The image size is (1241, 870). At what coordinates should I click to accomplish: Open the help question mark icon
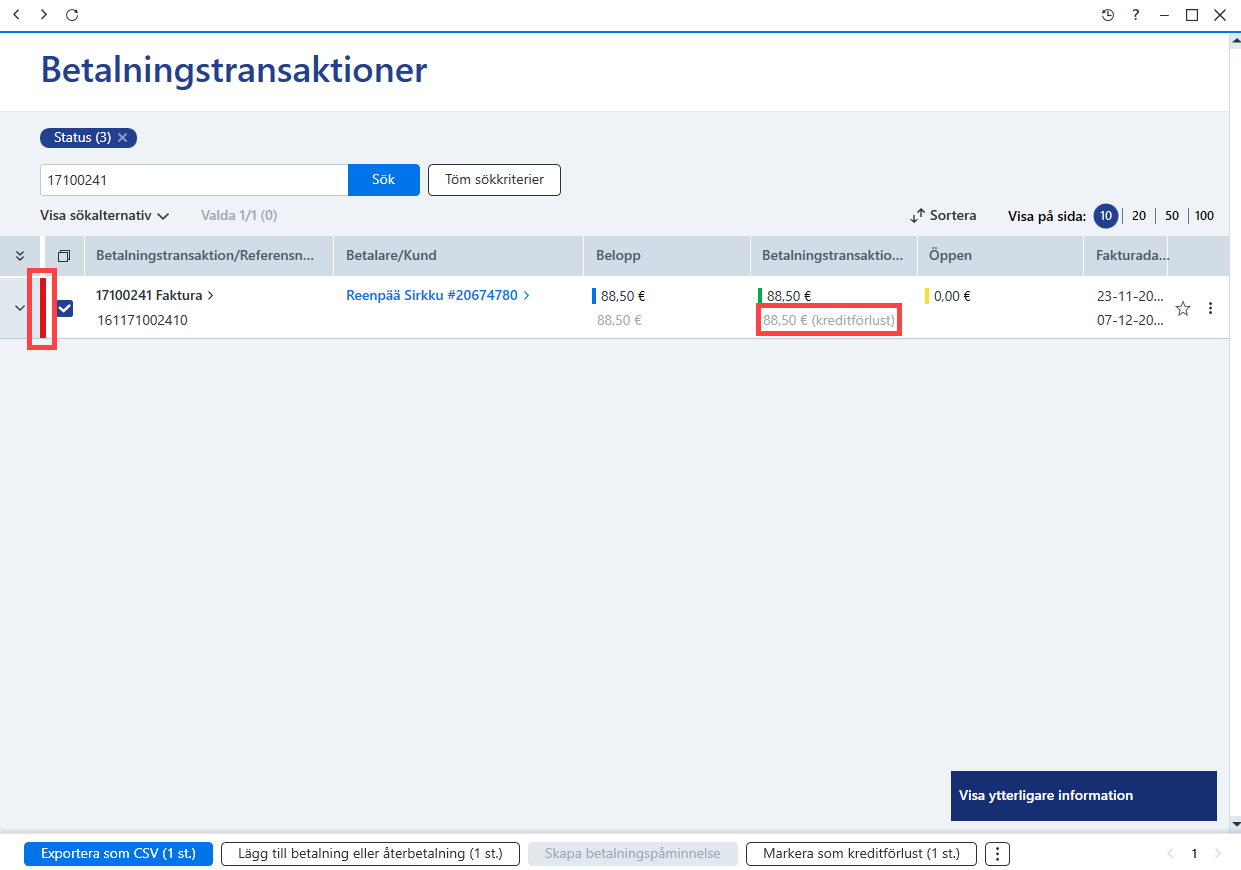[x=1136, y=15]
